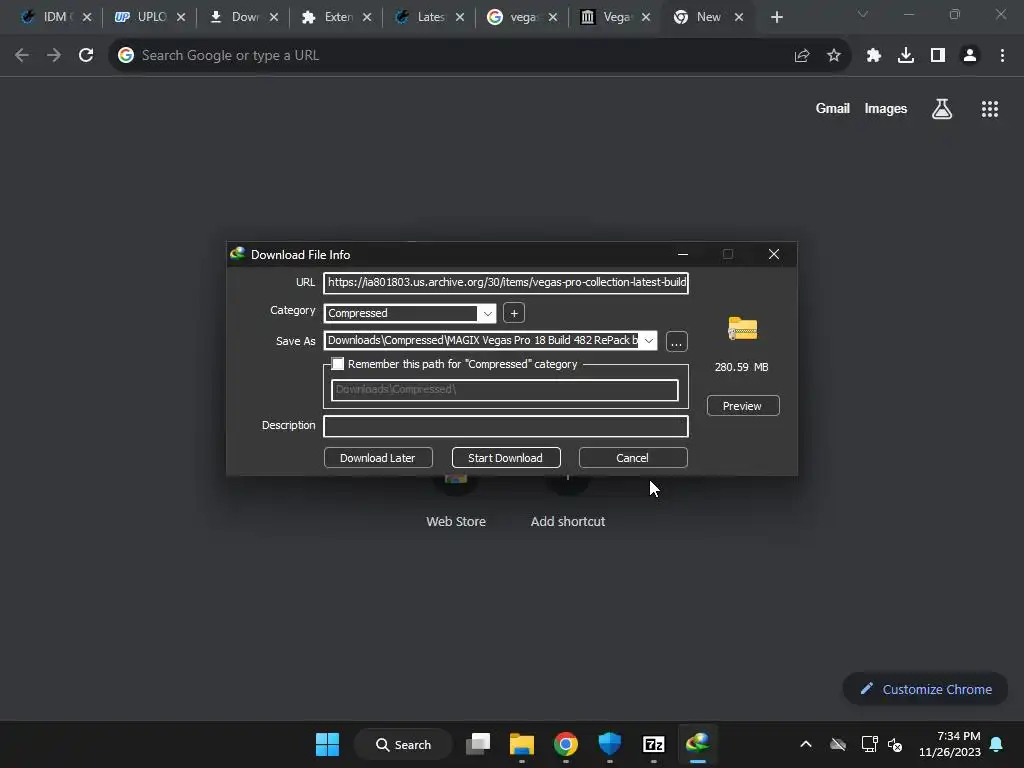Cancel the Download File Info dialog
The image size is (1024, 768).
(632, 458)
